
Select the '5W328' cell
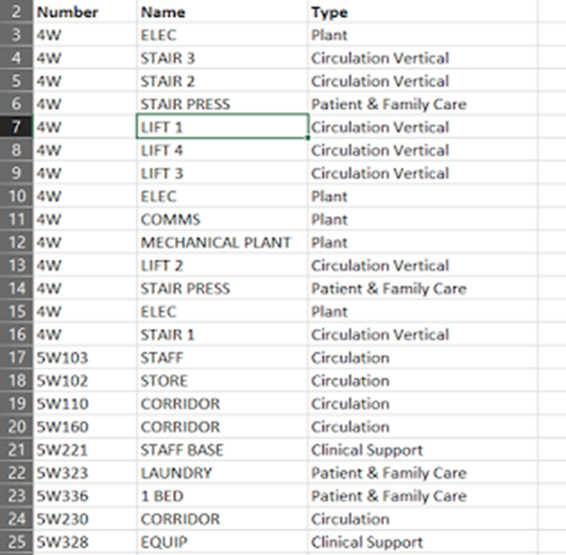coord(85,542)
